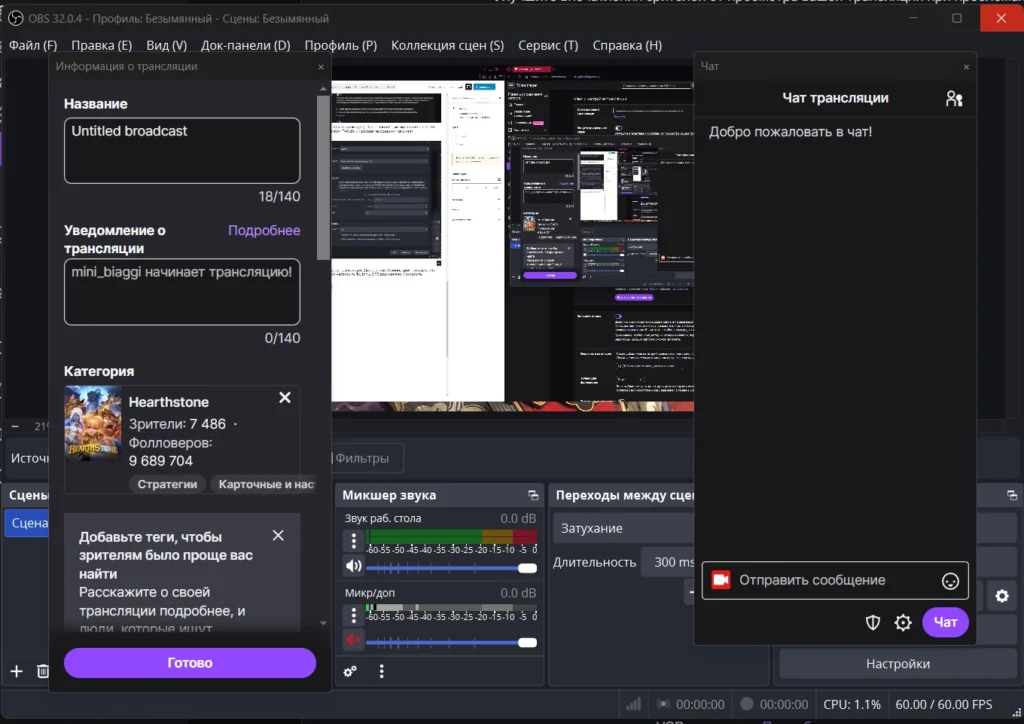This screenshot has width=1024, height=724.
Task: Open the three-dot menu for Звук раб. стола
Action: tap(353, 541)
